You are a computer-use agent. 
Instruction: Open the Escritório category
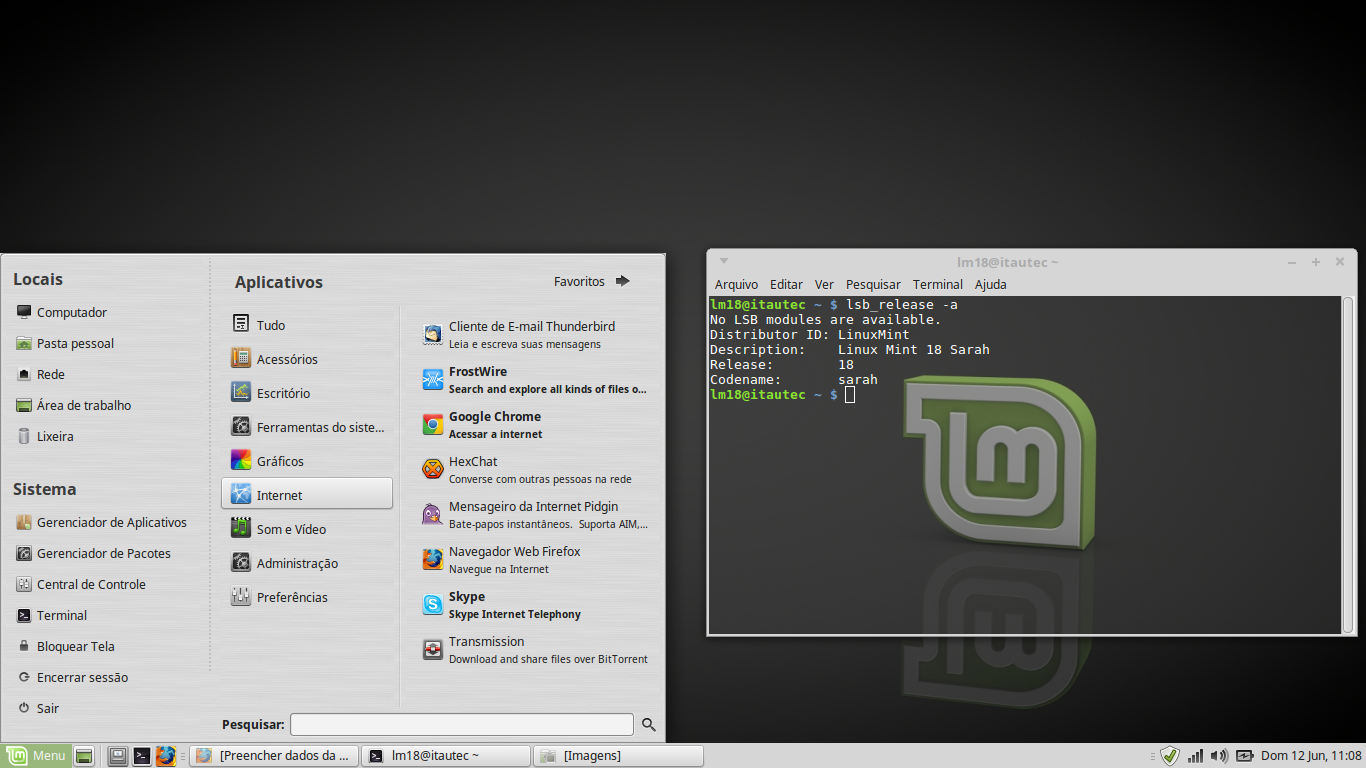[x=306, y=393]
